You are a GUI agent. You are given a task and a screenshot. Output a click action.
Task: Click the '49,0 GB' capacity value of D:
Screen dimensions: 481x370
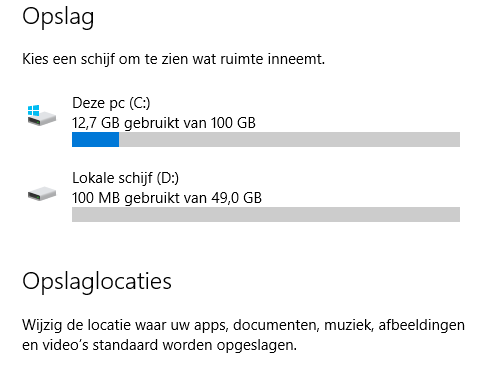(x=237, y=198)
